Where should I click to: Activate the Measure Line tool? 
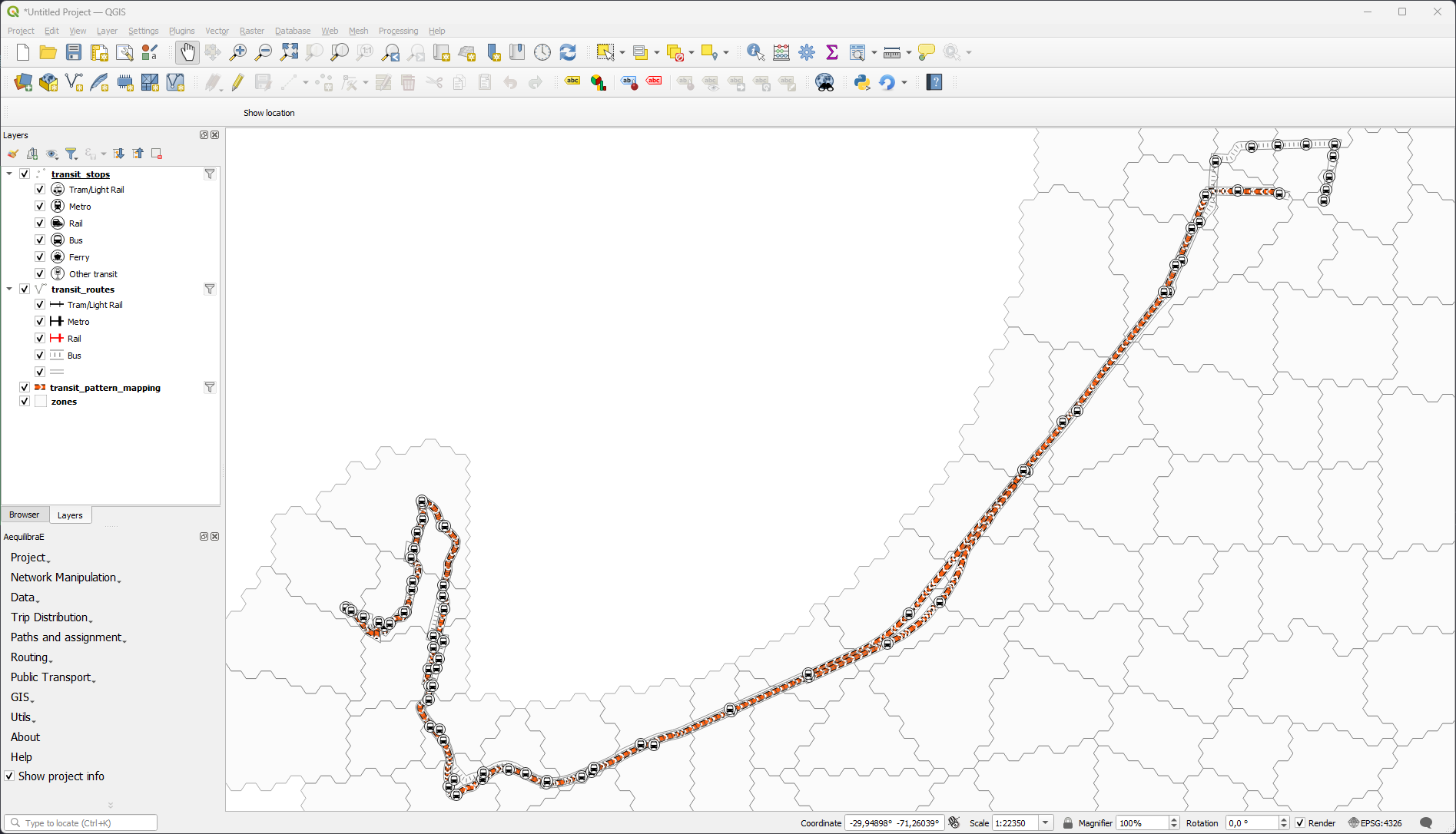pyautogui.click(x=891, y=51)
